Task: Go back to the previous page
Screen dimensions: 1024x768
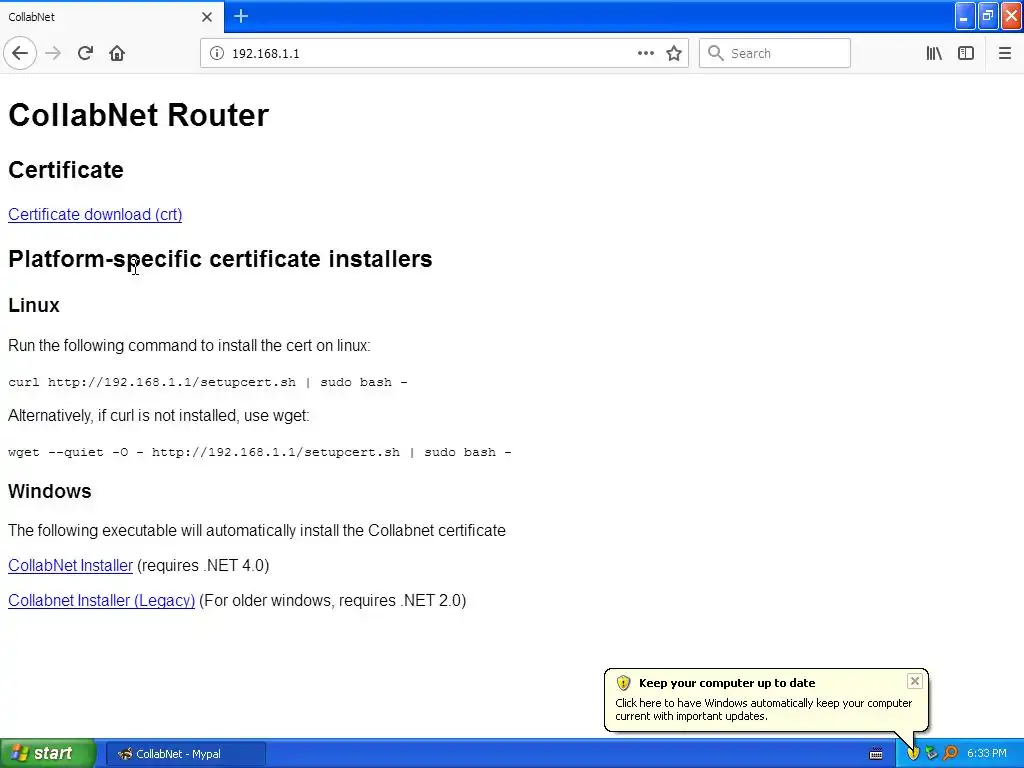Action: [x=20, y=53]
